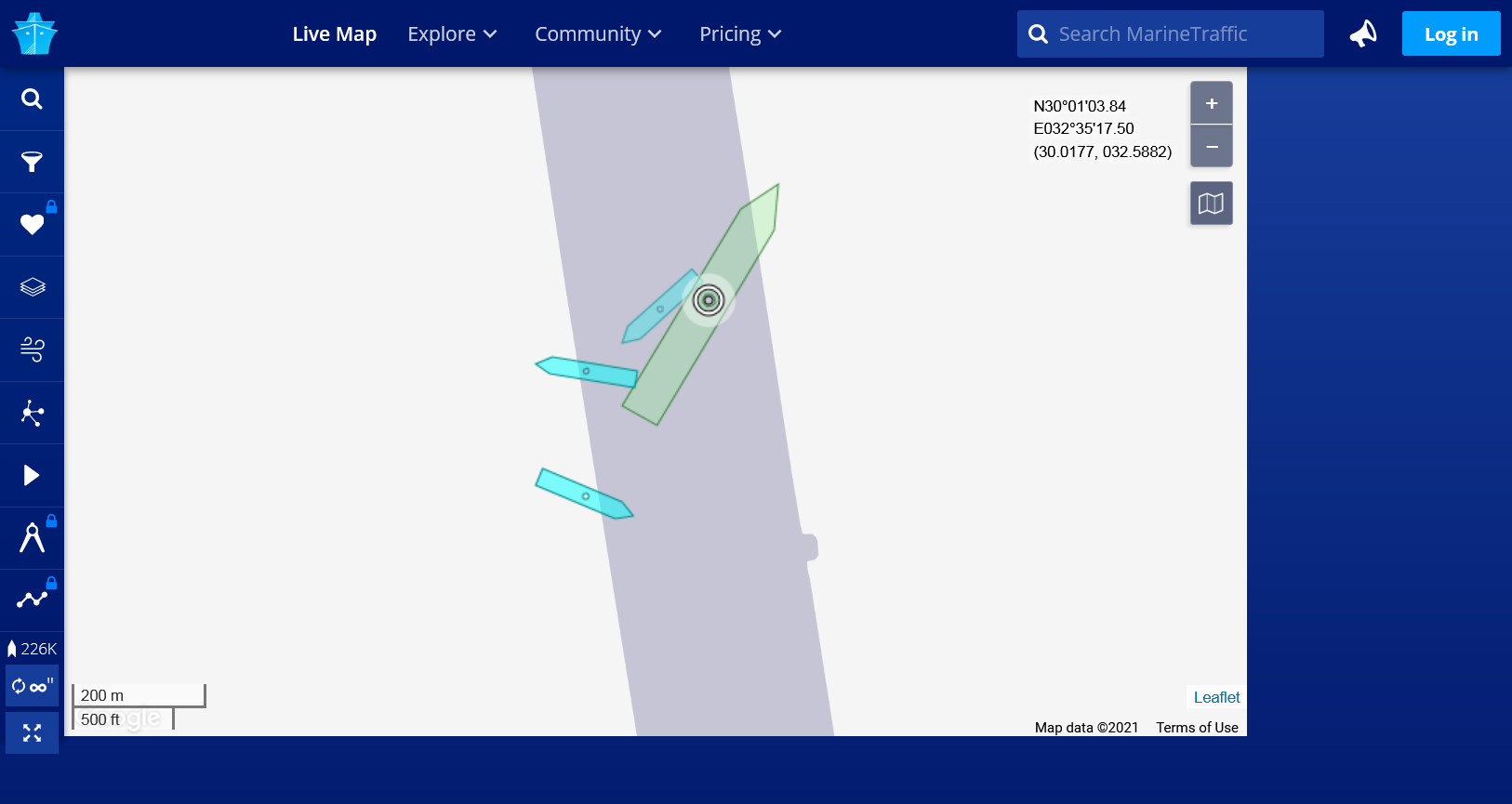Open the map type selector
The height and width of the screenshot is (804, 1512).
point(1212,203)
